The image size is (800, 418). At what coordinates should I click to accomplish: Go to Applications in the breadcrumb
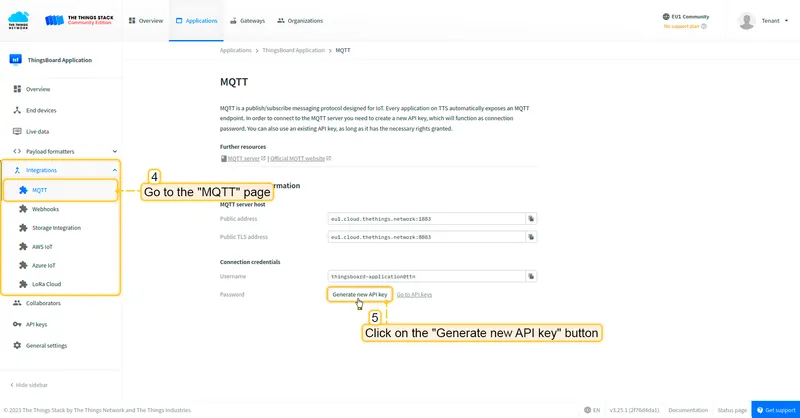(236, 50)
